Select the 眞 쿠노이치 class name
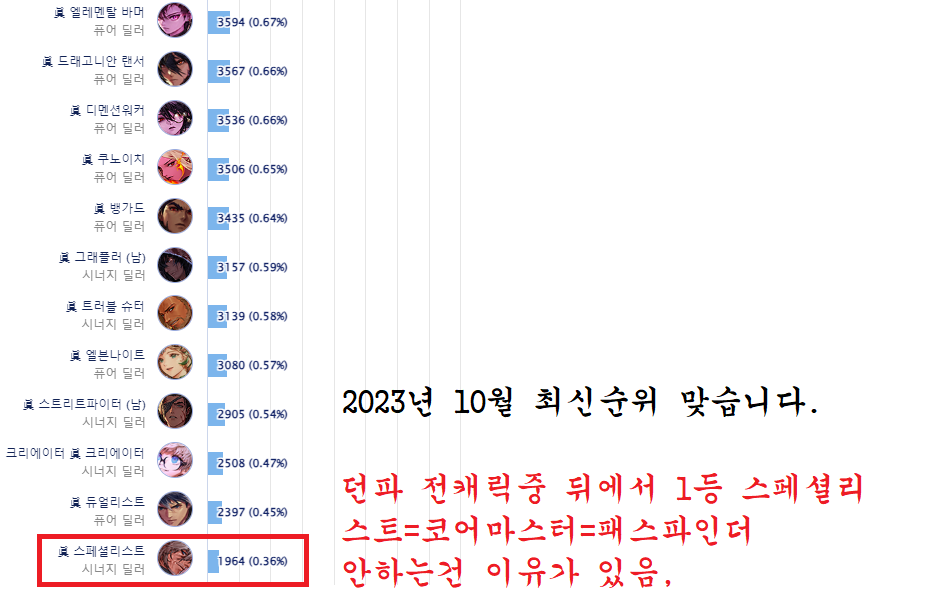 click(x=113, y=159)
